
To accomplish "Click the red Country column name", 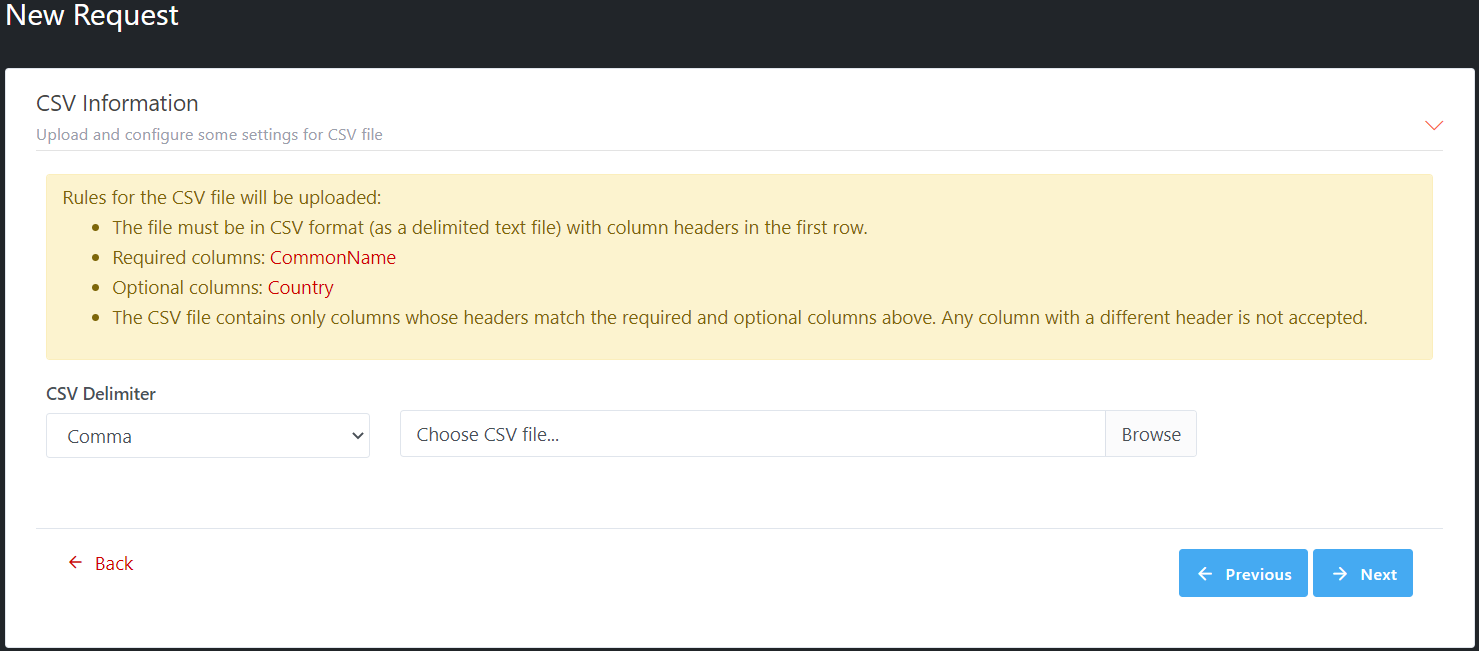I will 301,288.
